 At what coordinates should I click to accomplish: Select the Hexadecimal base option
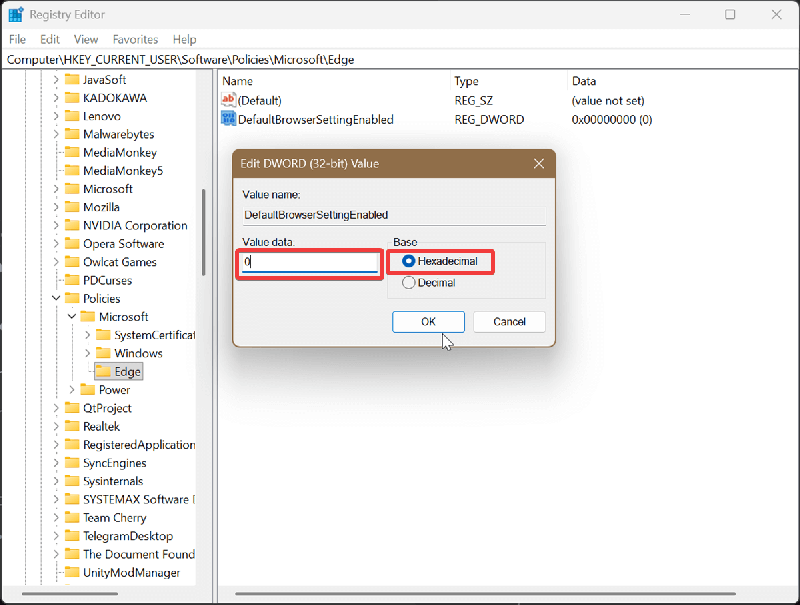click(408, 261)
